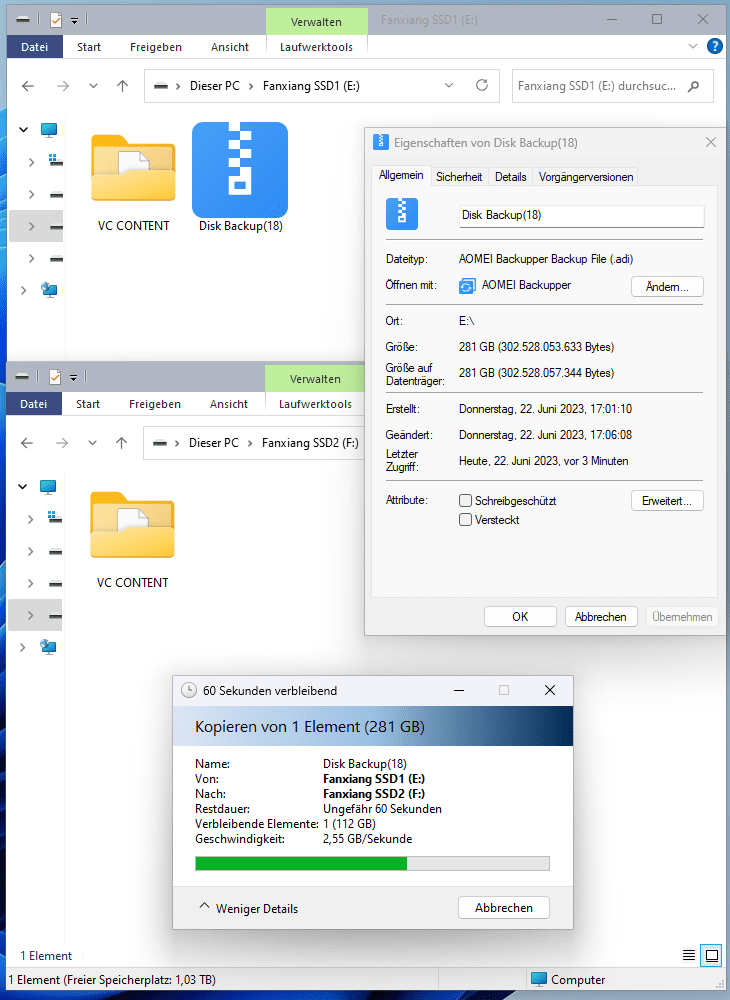
Task: Open Disk Backup(18) file in E: window
Action: click(x=240, y=177)
